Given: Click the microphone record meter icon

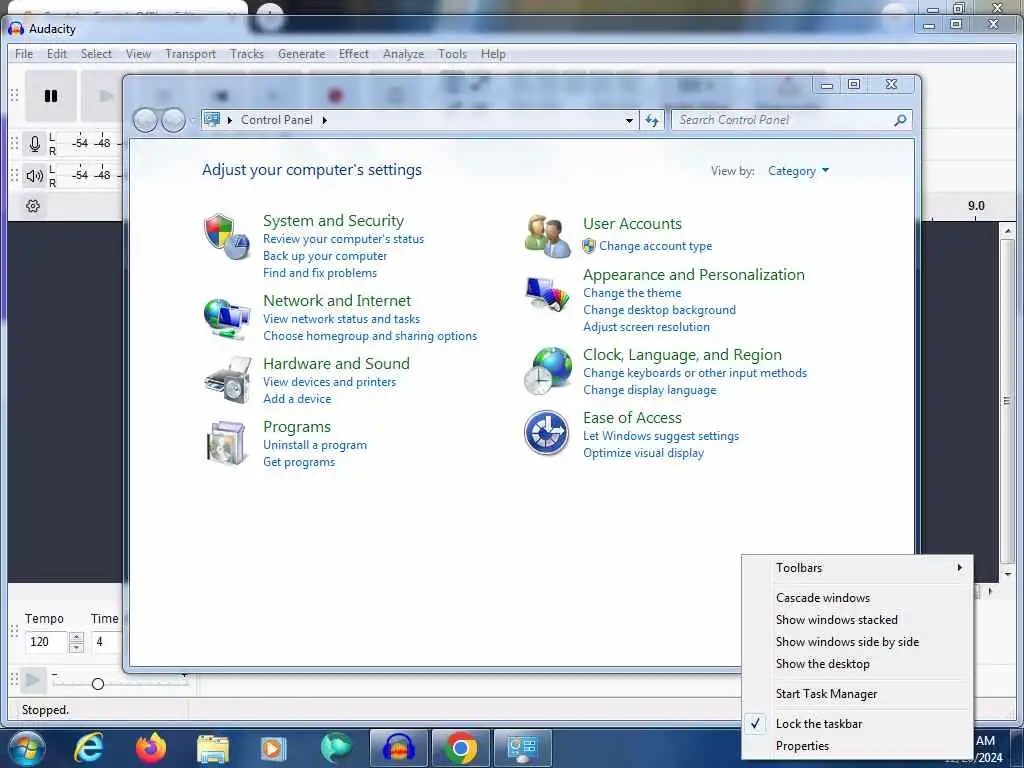Looking at the screenshot, I should click(x=35, y=143).
